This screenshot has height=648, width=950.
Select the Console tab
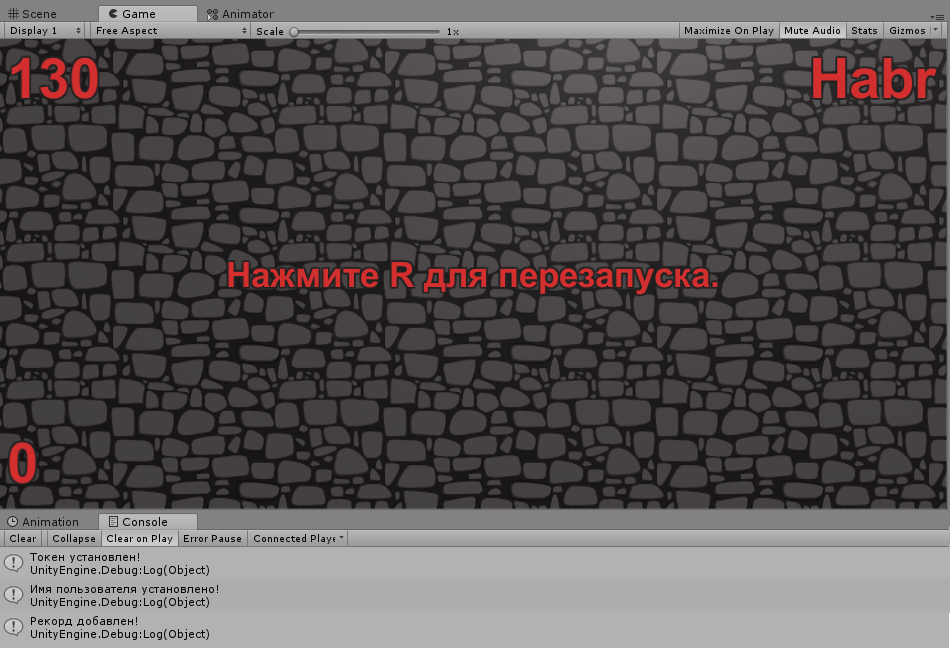(x=147, y=521)
